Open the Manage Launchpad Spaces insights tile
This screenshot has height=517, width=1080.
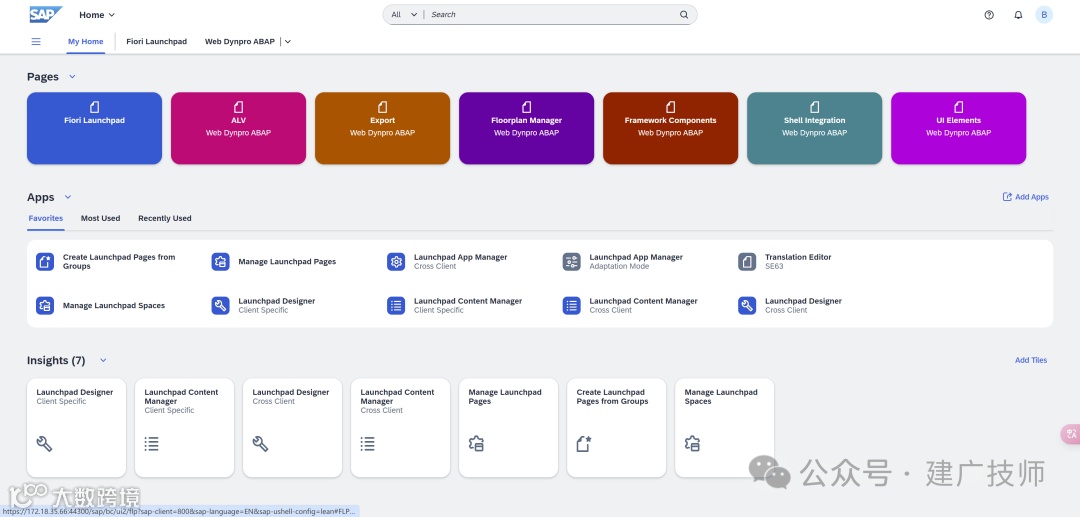pyautogui.click(x=725, y=428)
